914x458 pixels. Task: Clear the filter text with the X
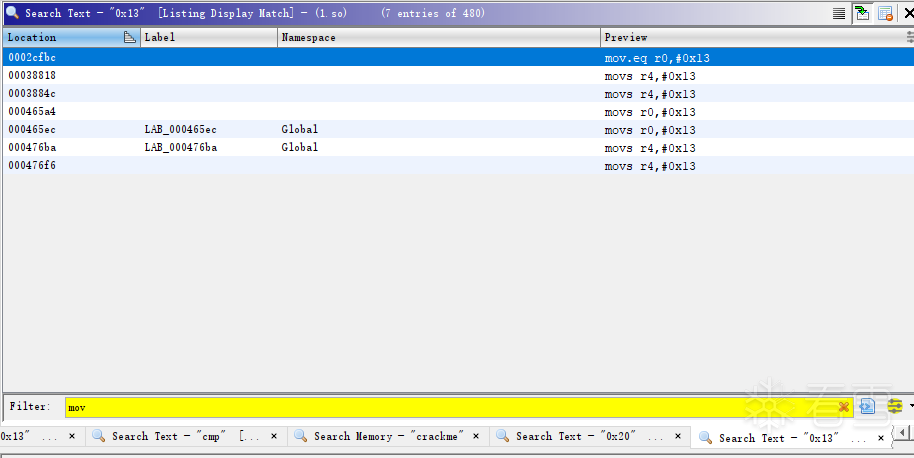pos(843,407)
